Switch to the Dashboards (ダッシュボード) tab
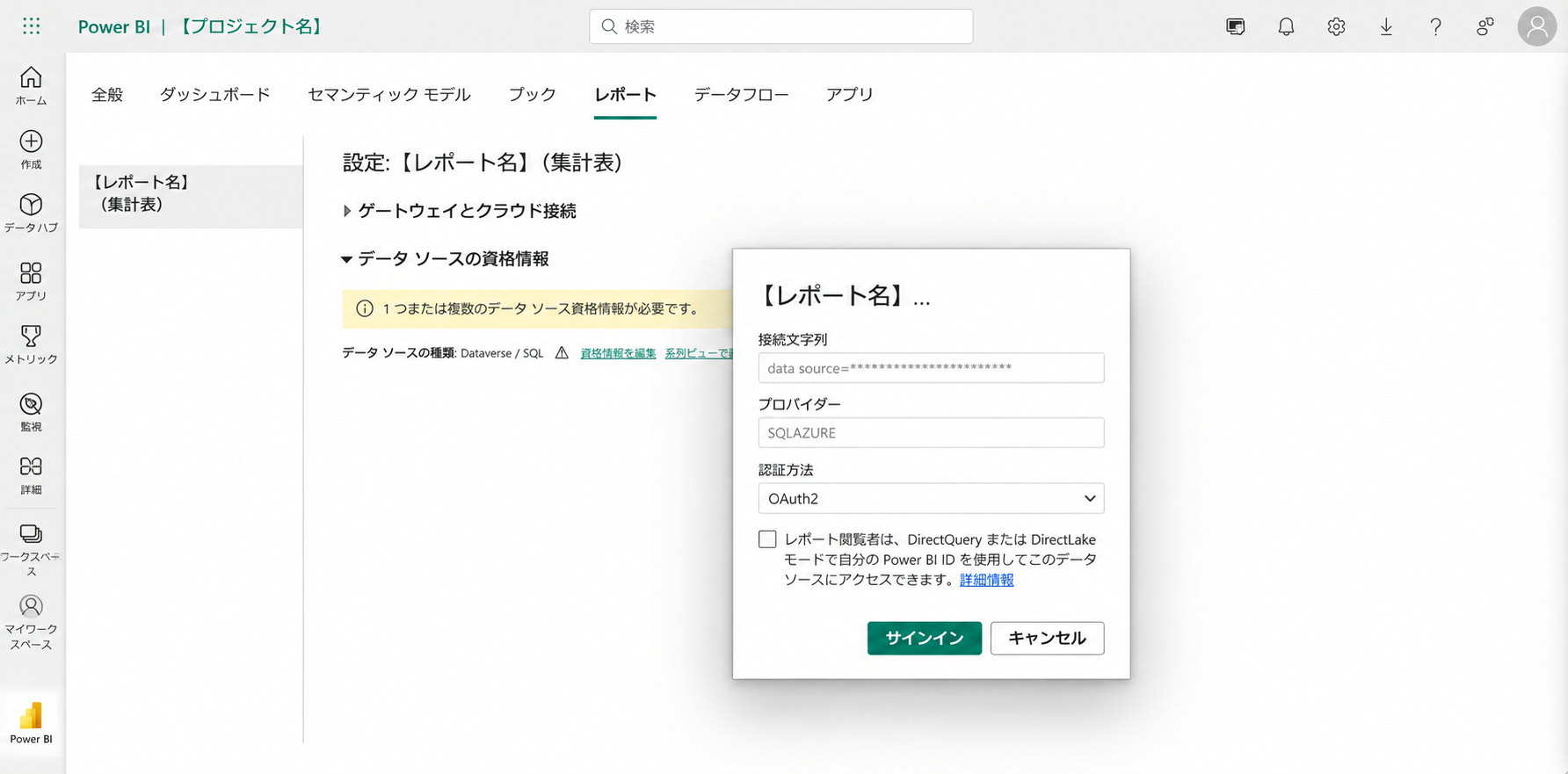Screen dimensions: 1568x774 215,94
